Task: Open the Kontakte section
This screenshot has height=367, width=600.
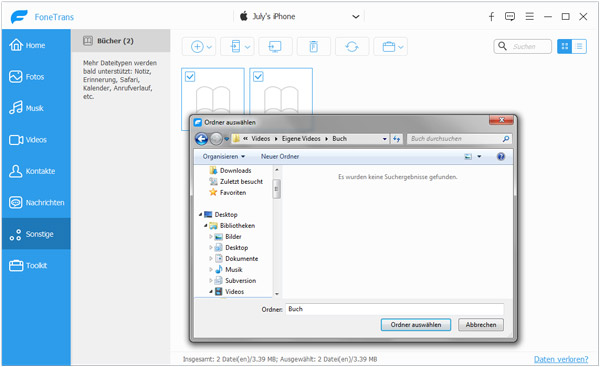Action: point(36,171)
